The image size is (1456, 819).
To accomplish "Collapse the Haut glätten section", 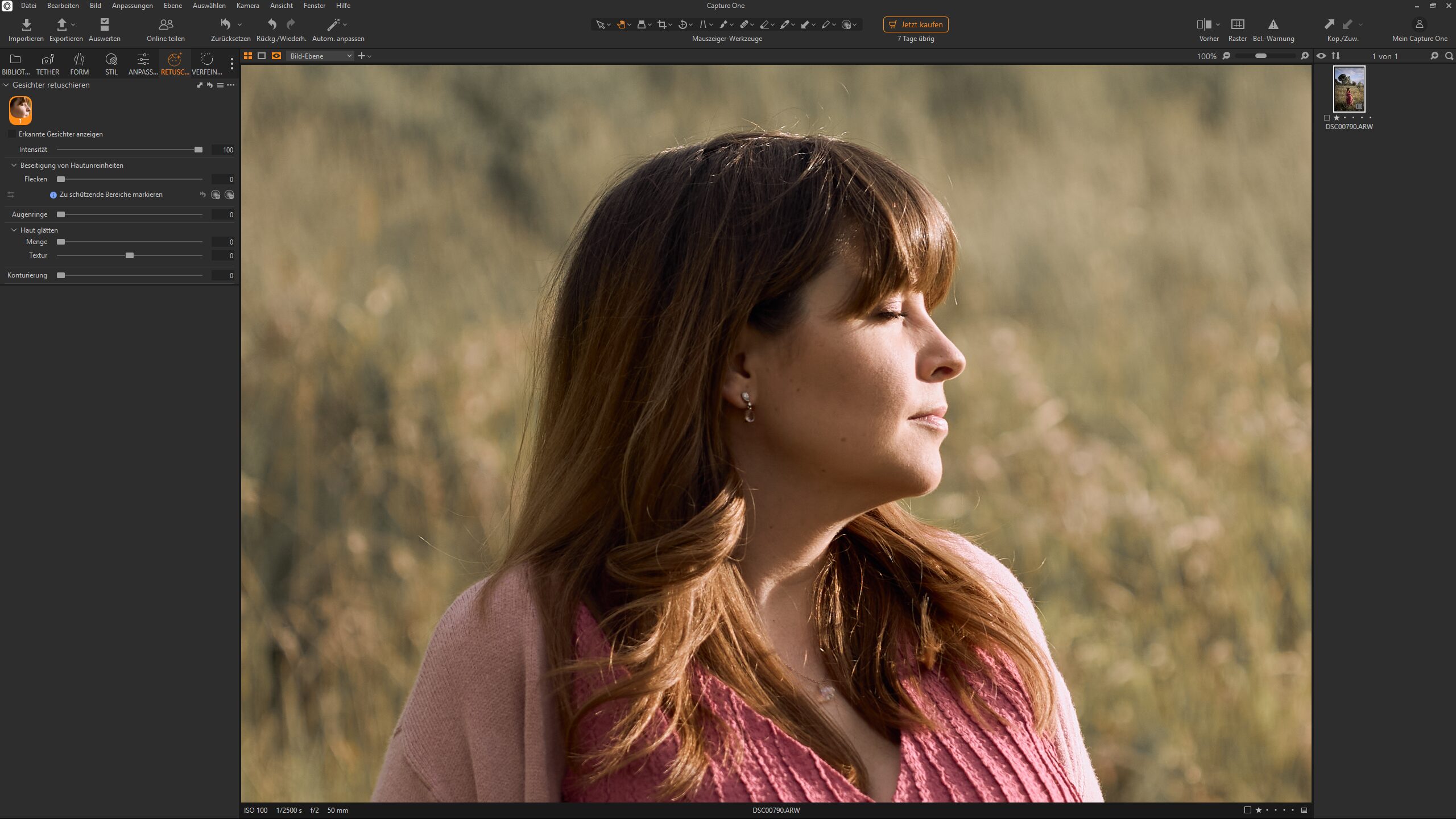I will coord(14,230).
